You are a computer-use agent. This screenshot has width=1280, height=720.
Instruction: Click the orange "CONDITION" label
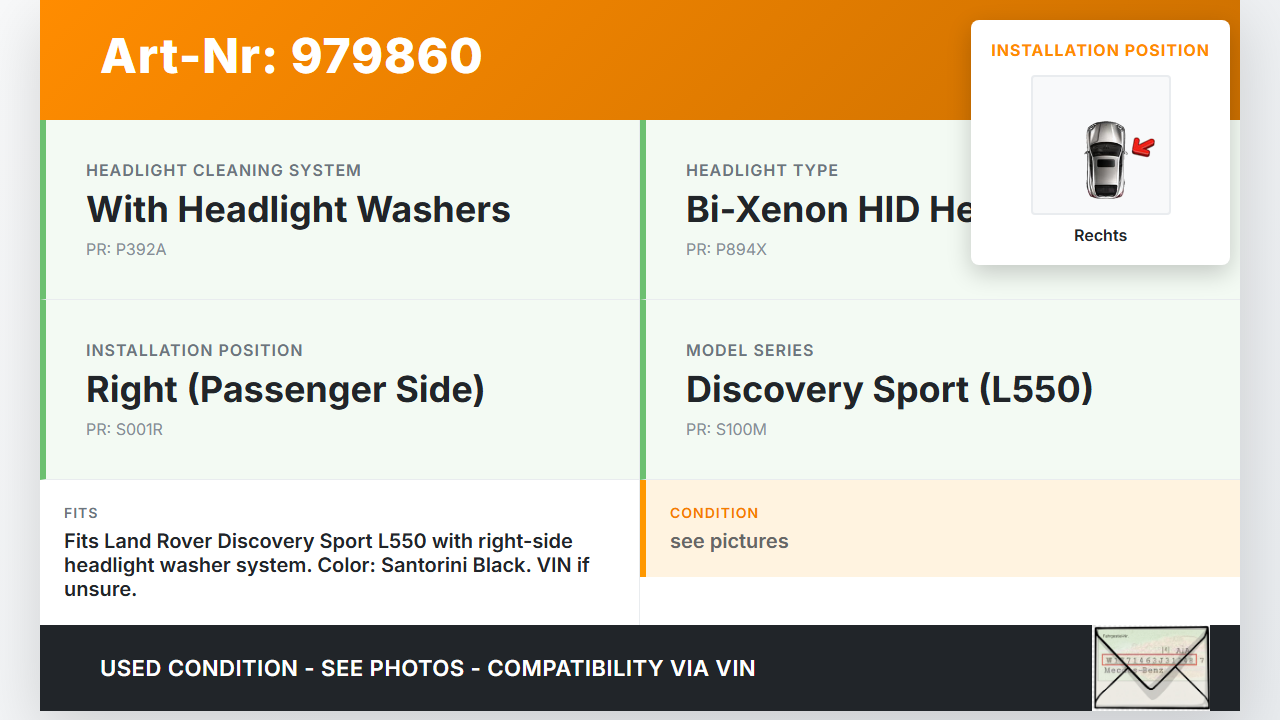tap(714, 513)
